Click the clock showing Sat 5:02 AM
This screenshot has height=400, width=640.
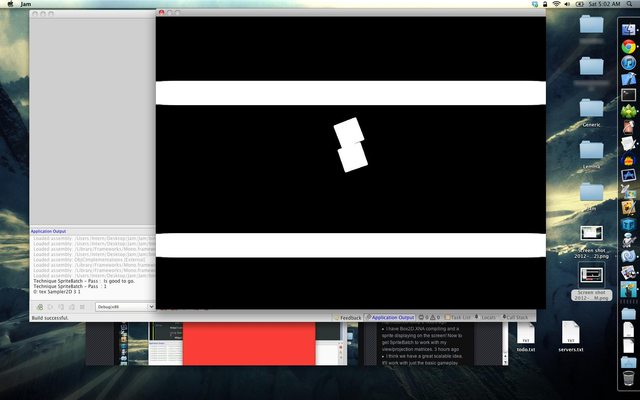(x=604, y=4)
